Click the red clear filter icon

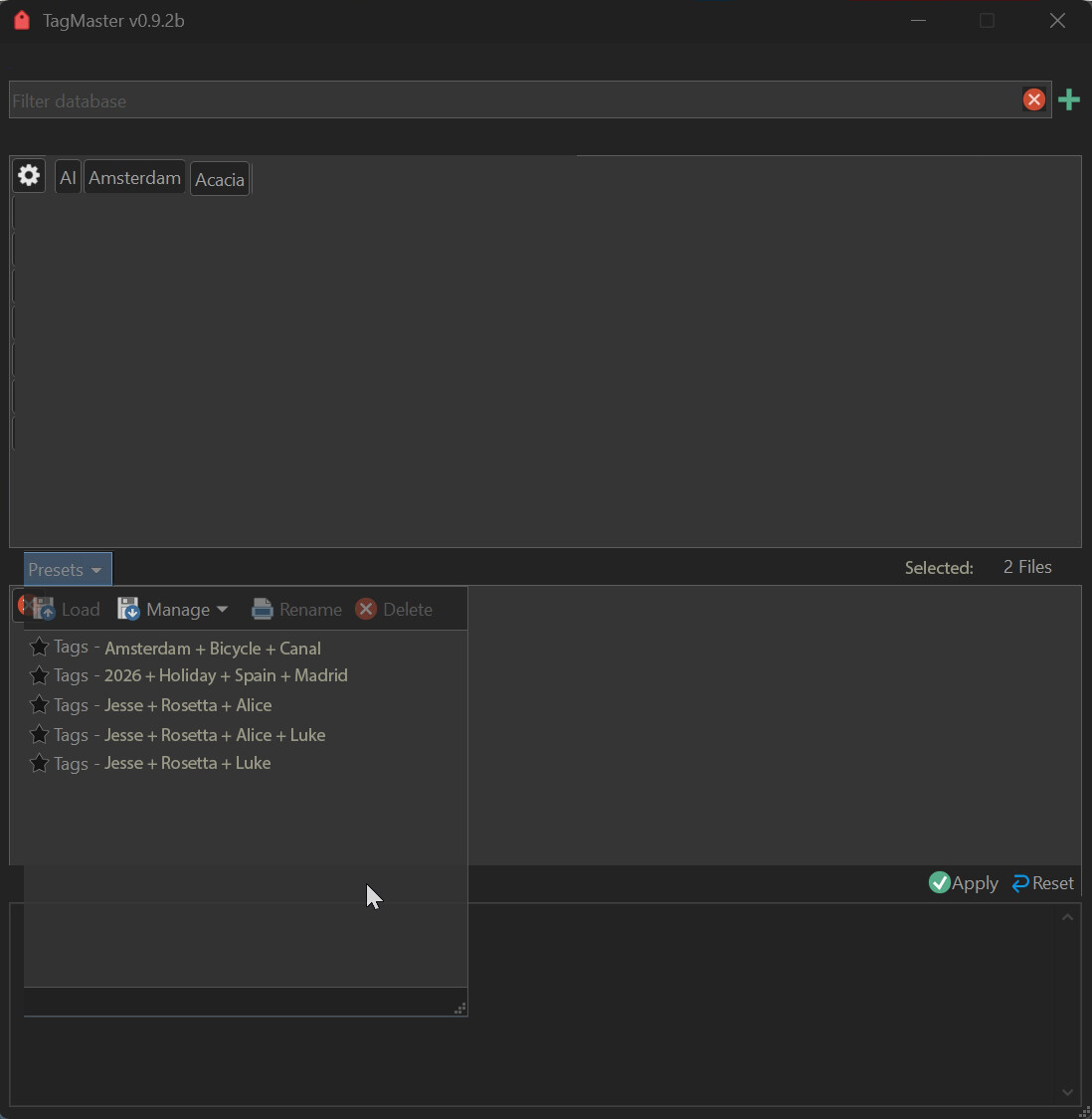(1034, 99)
